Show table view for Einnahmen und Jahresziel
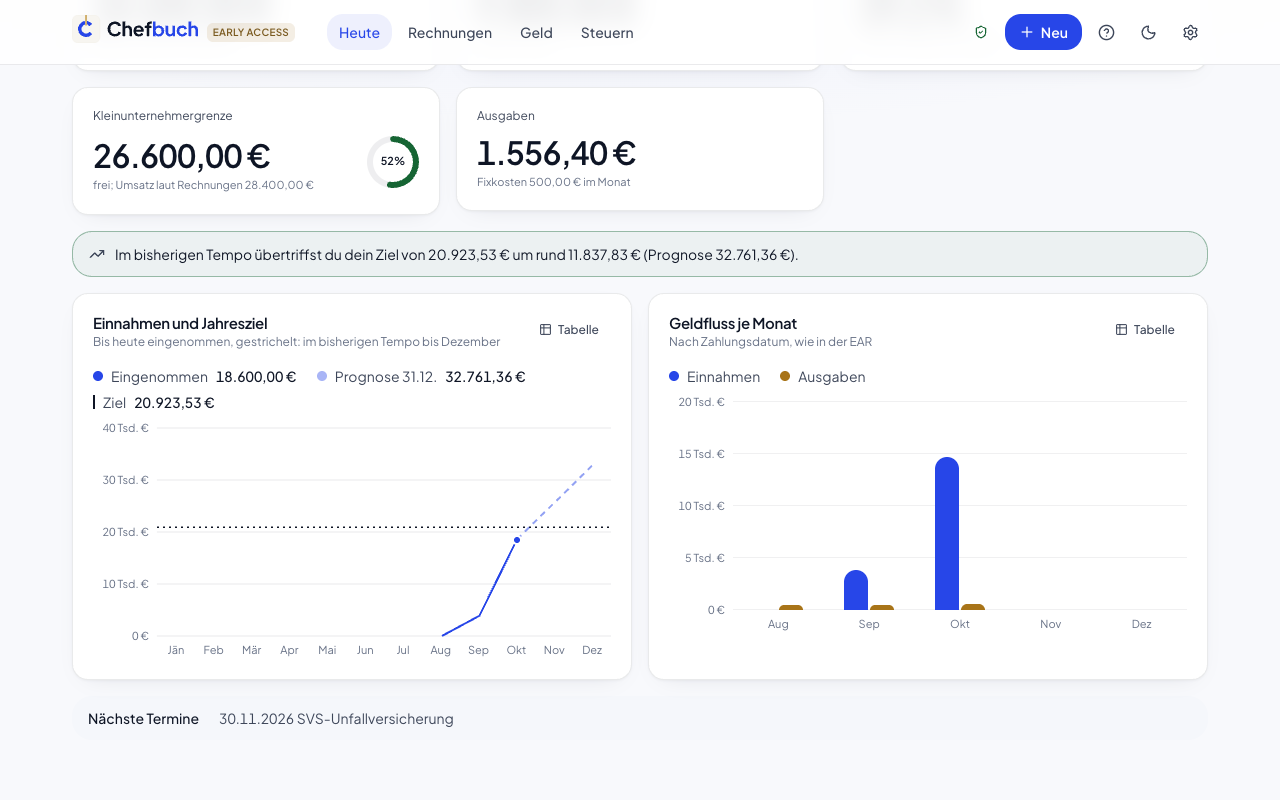The image size is (1280, 800). (x=569, y=329)
